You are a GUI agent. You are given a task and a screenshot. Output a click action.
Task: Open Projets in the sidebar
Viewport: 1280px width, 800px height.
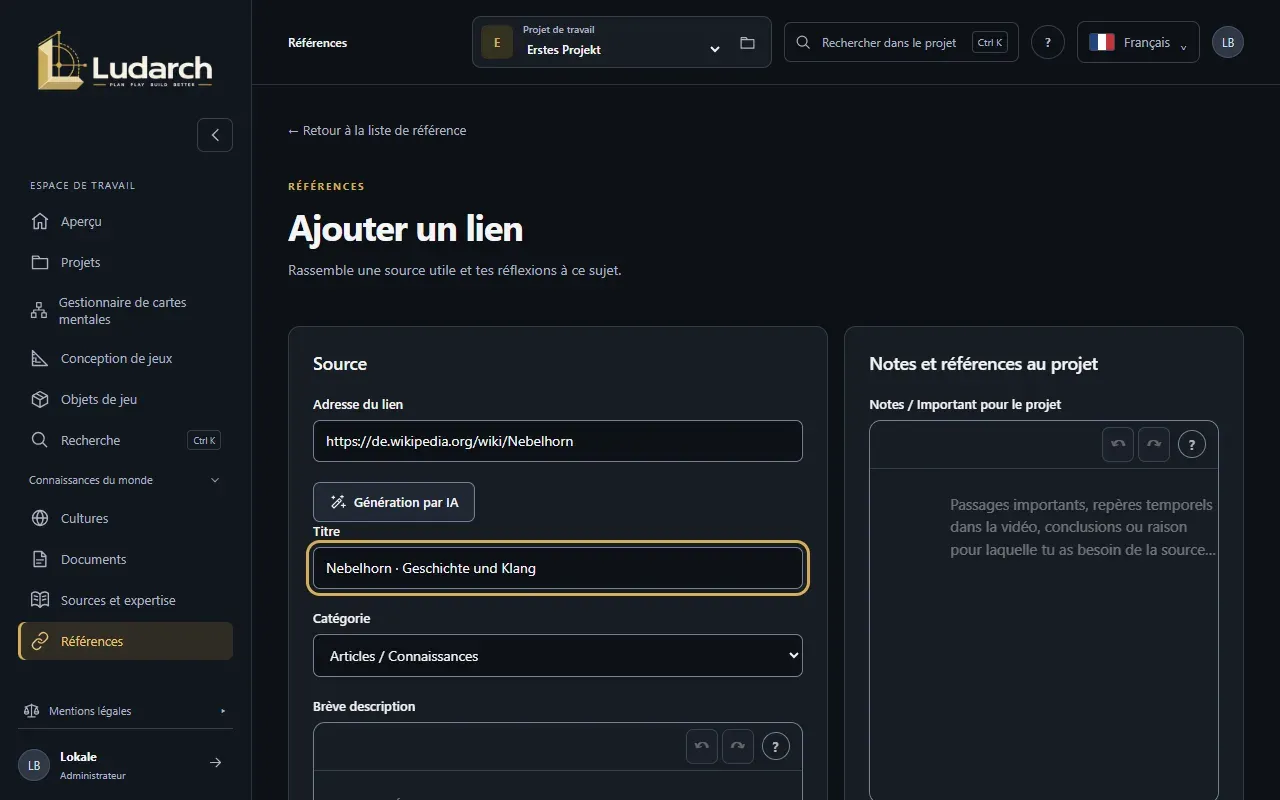pyautogui.click(x=125, y=262)
